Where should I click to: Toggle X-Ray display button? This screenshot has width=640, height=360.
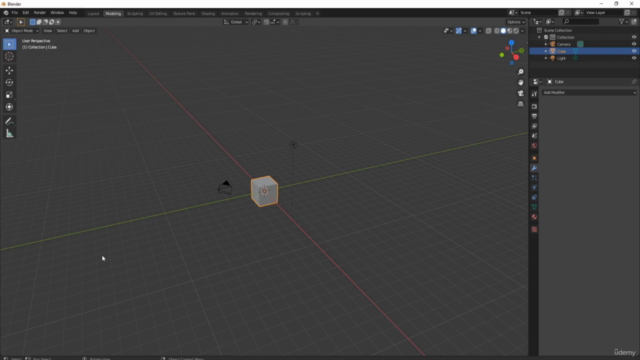click(489, 31)
